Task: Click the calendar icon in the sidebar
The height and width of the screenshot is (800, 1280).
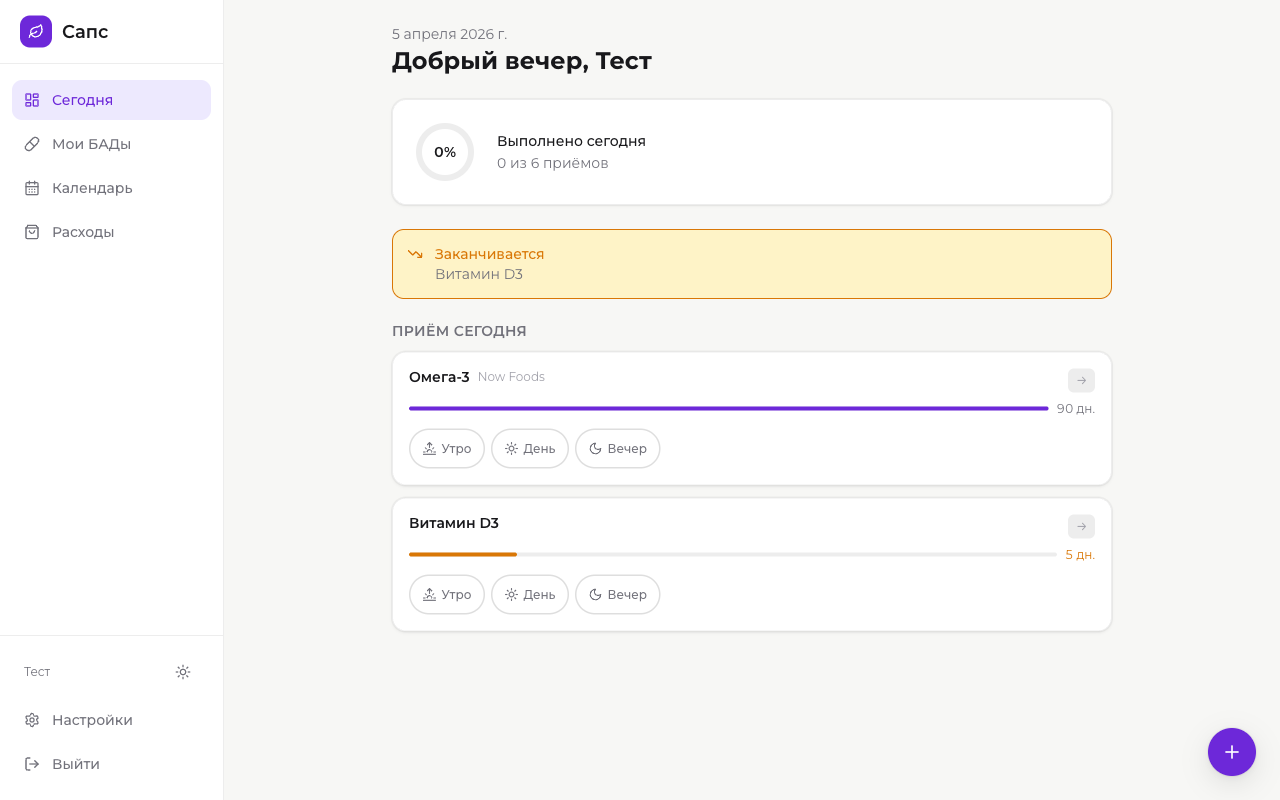Action: click(x=32, y=188)
